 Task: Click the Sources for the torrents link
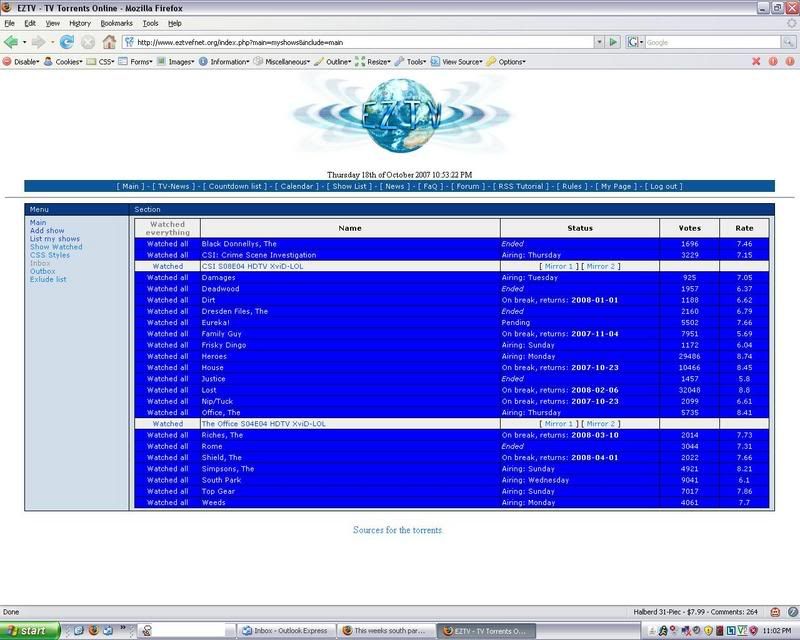[x=397, y=530]
